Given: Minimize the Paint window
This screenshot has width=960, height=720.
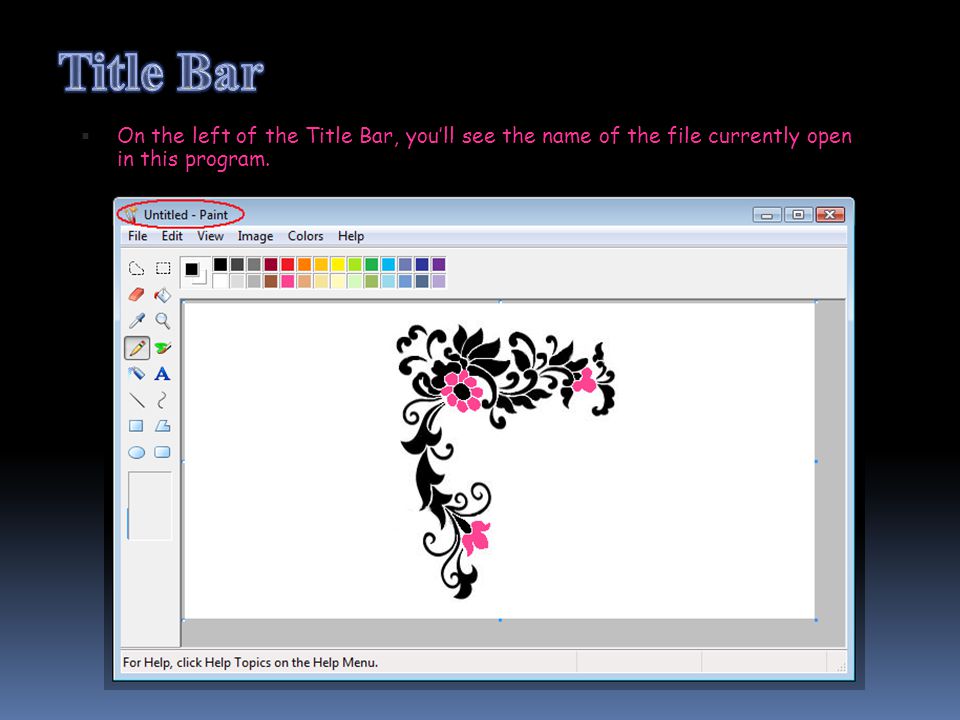Looking at the screenshot, I should pos(767,214).
